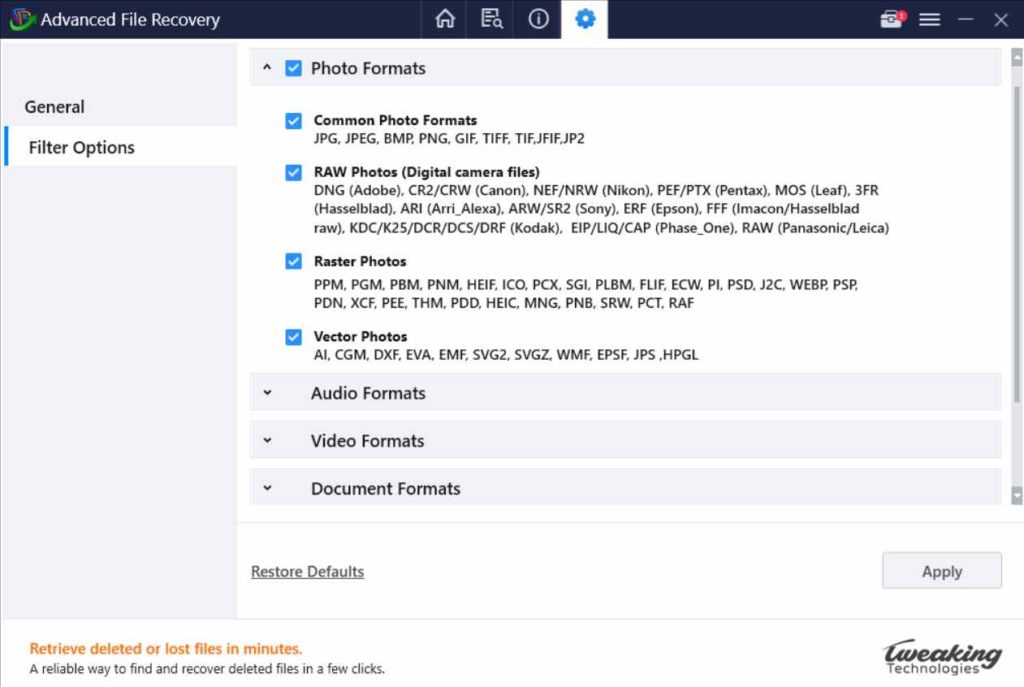1024x687 pixels.
Task: Click the 'Raster Photos' label
Action: [x=360, y=261]
